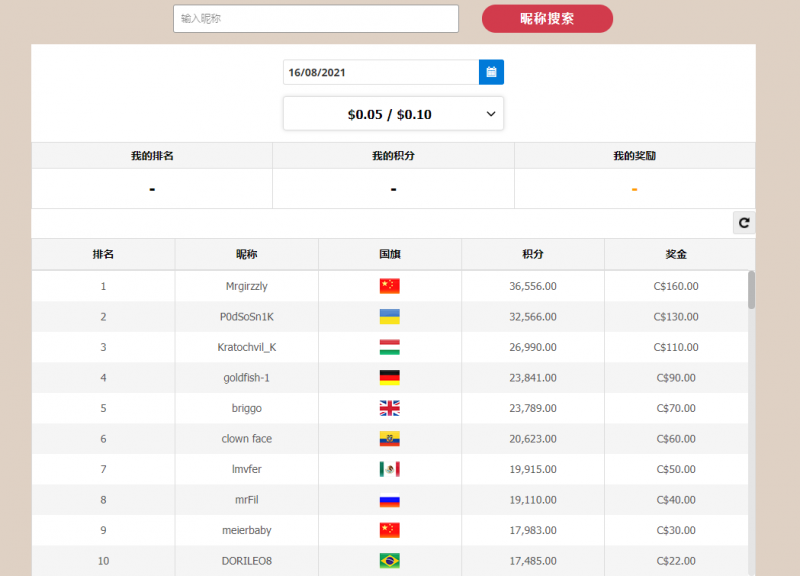Click the calendar icon beside the date
800x576 pixels.
pyautogui.click(x=491, y=73)
